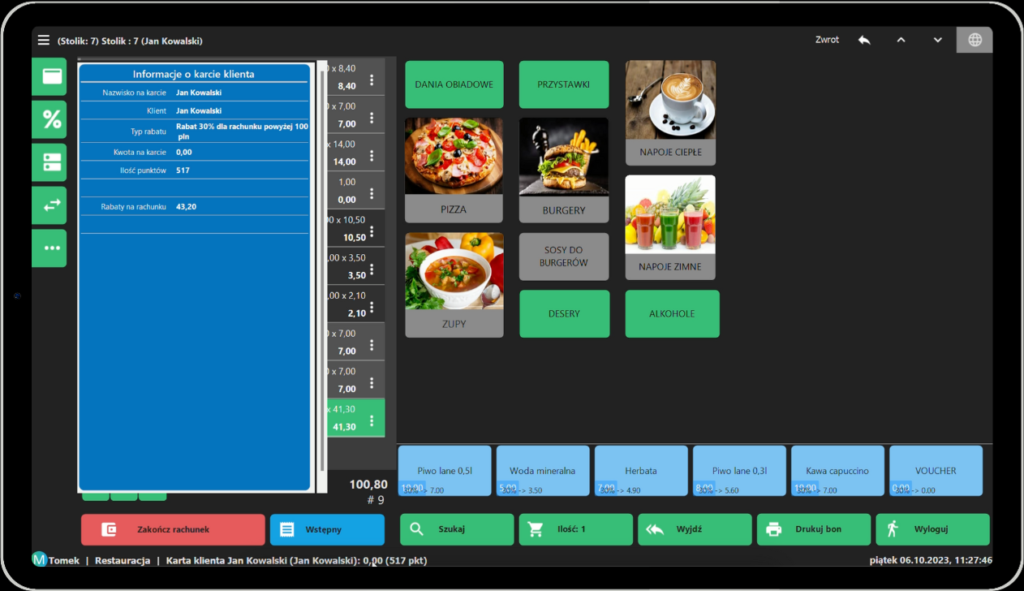The width and height of the screenshot is (1024, 591).
Task: Select the payment card tool in the sidebar
Action: [x=48, y=77]
